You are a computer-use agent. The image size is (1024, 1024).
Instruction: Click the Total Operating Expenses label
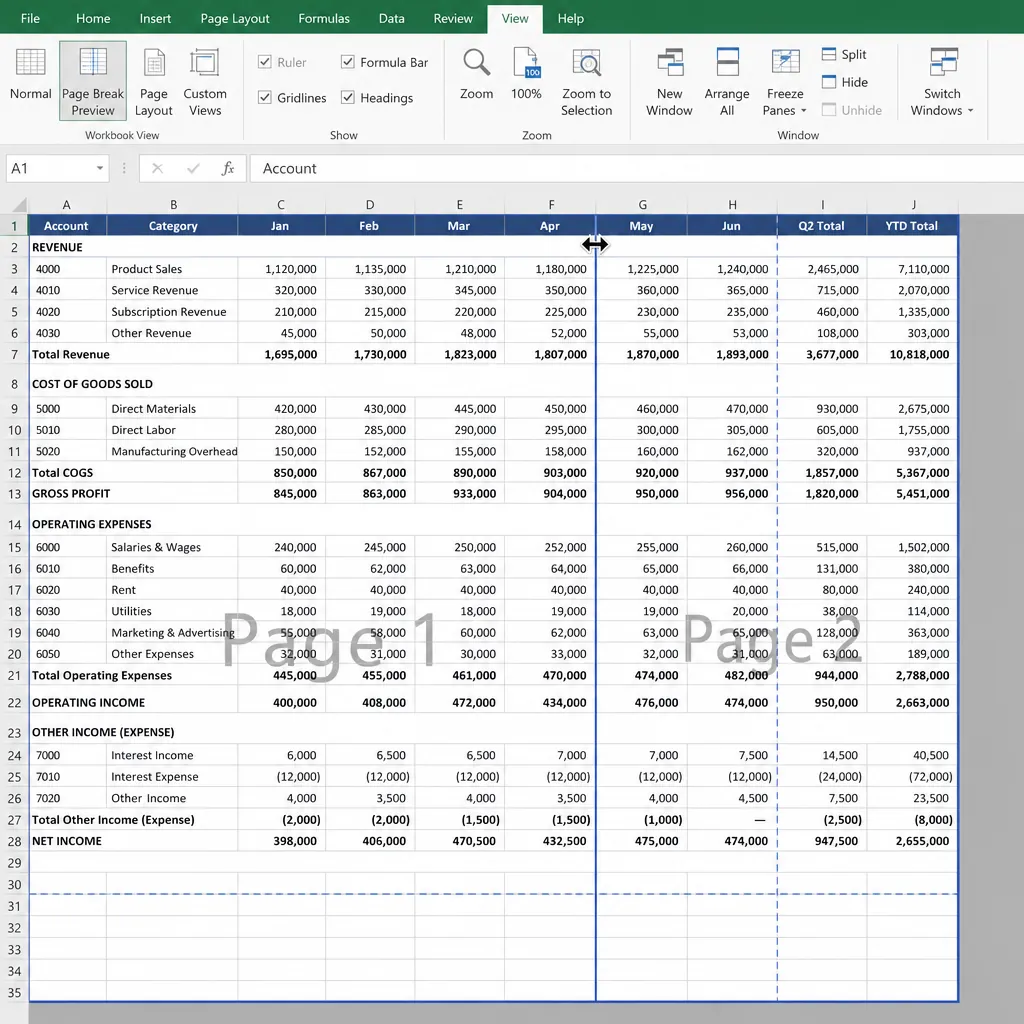(102, 675)
